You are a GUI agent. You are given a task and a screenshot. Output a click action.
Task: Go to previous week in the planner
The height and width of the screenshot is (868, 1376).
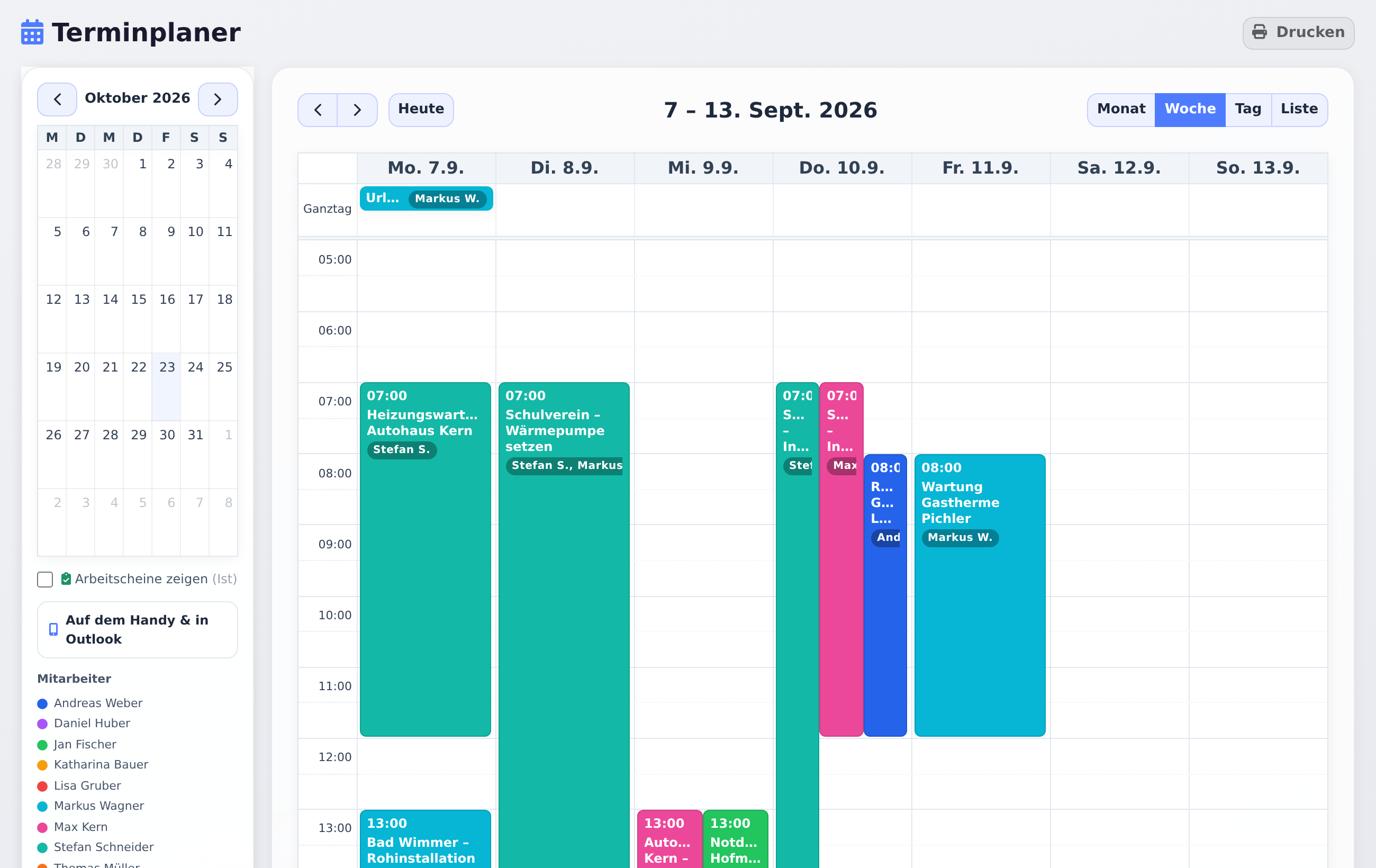pos(318,110)
